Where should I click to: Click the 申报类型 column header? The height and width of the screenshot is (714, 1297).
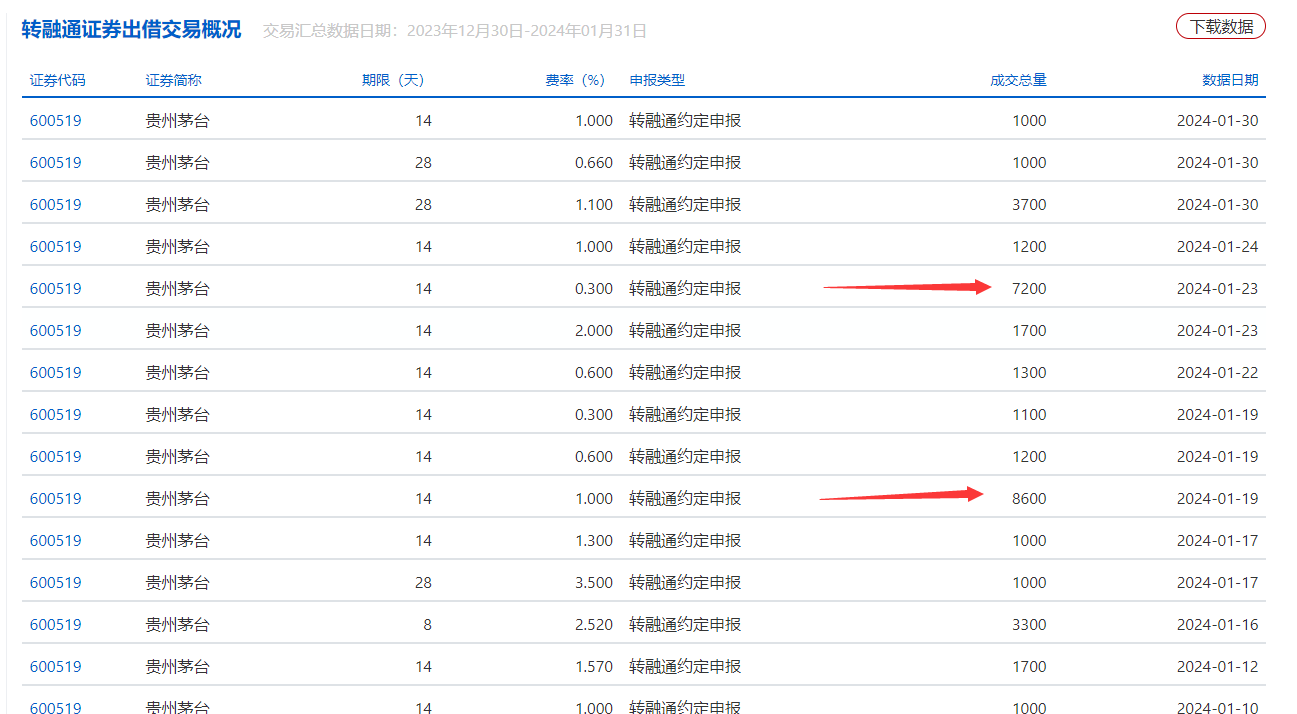click(657, 80)
